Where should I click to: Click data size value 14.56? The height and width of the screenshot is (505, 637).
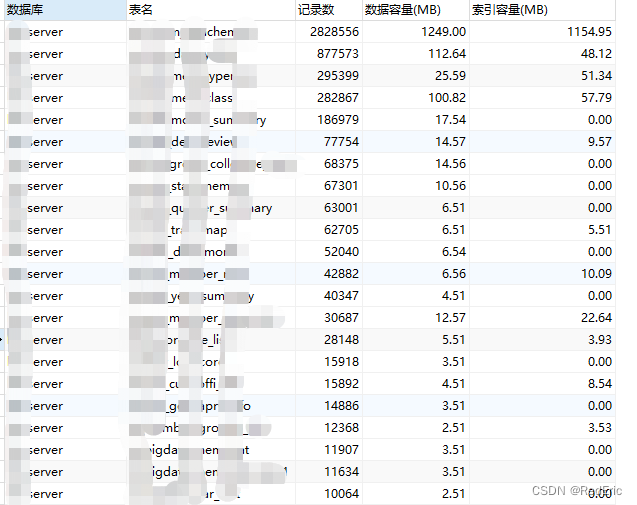tap(450, 164)
